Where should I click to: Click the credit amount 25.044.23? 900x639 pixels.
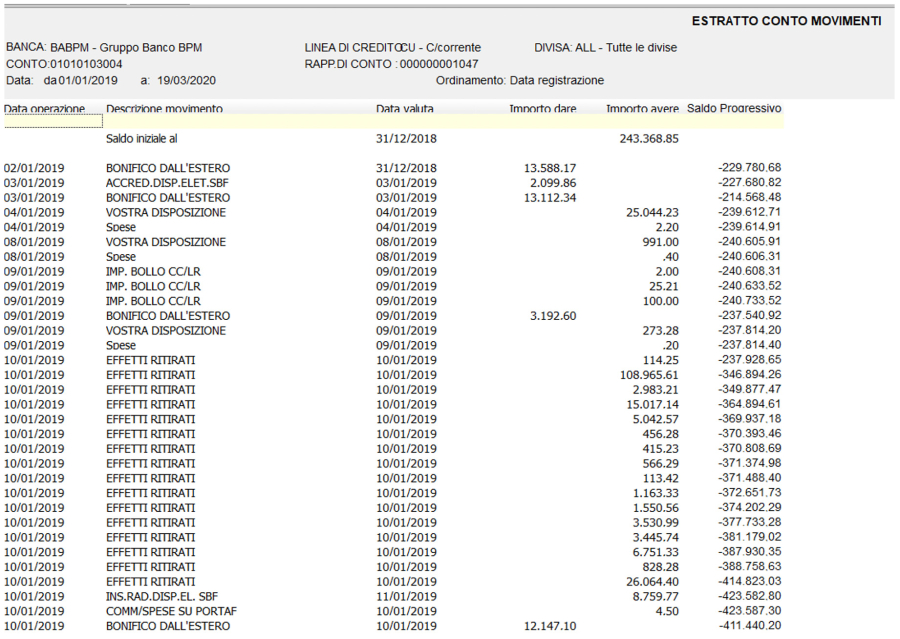tap(652, 213)
